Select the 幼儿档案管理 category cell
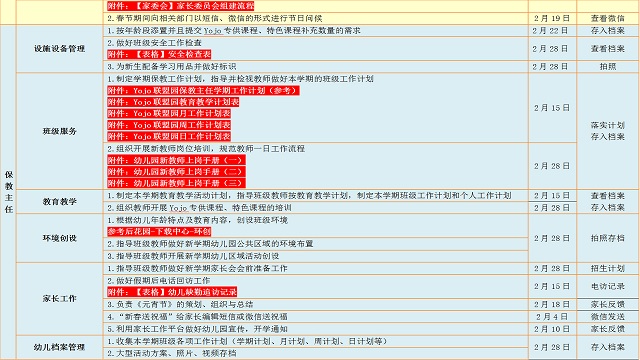 click(x=60, y=347)
